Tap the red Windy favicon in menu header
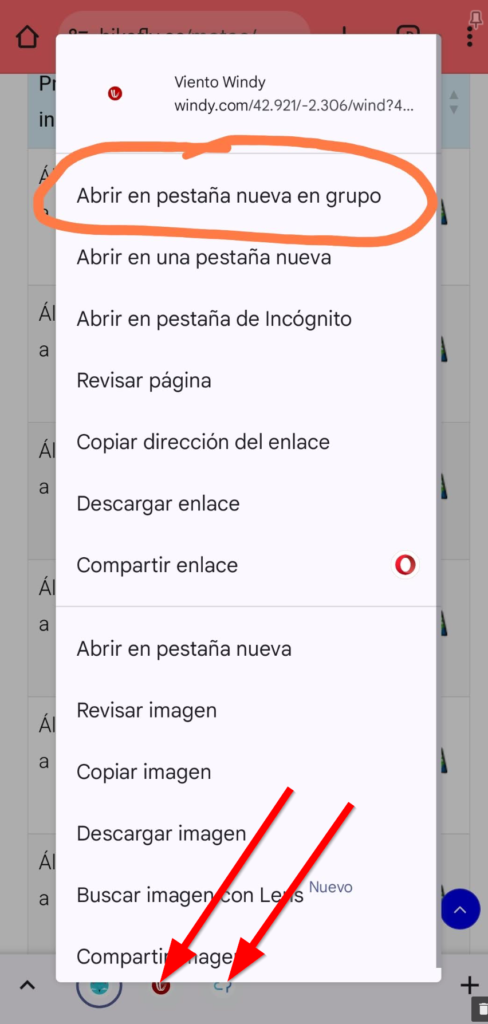 [115, 94]
